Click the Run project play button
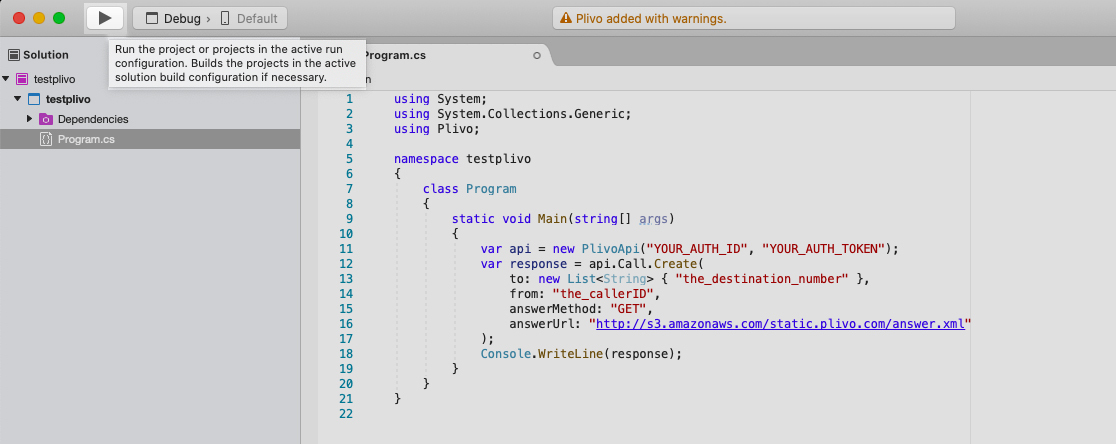 click(104, 18)
